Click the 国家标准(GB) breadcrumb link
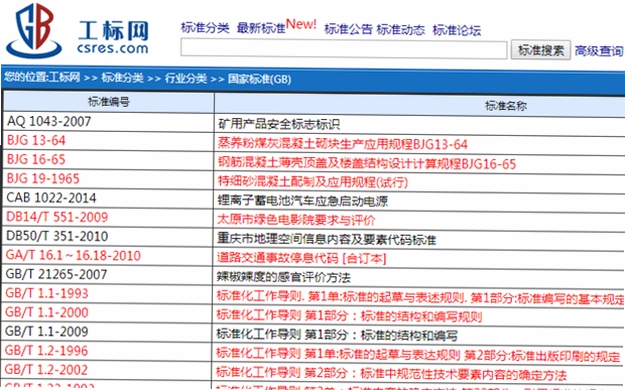625x390 pixels. tap(259, 79)
